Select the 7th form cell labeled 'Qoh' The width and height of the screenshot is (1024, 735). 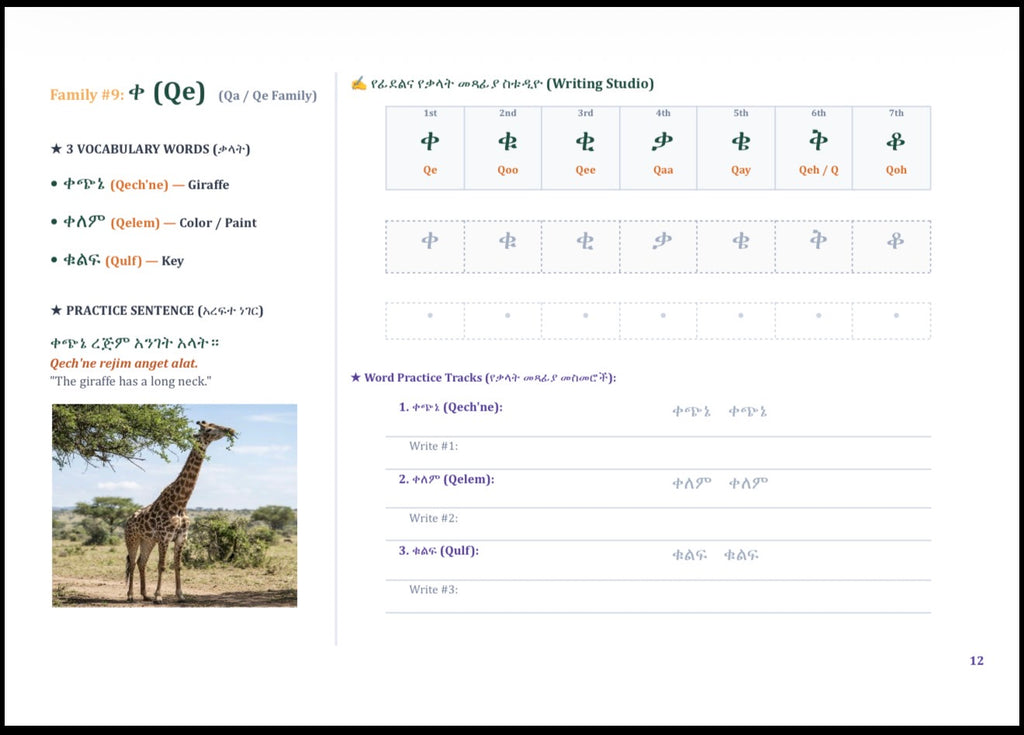pos(891,148)
